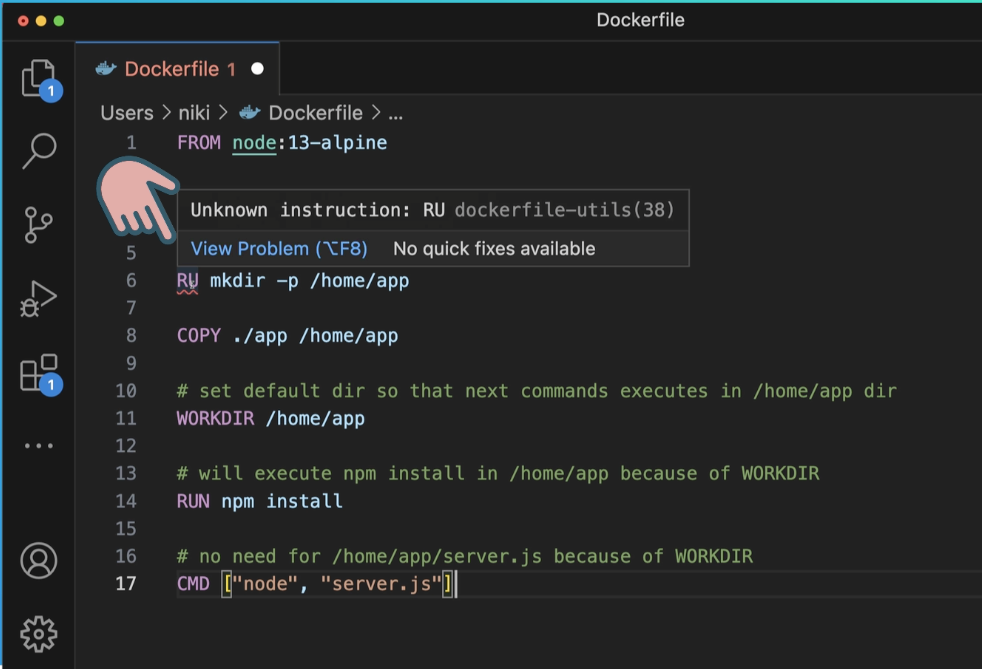This screenshot has height=669, width=982.
Task: Click the FROM keyword on line 1
Action: 199,143
